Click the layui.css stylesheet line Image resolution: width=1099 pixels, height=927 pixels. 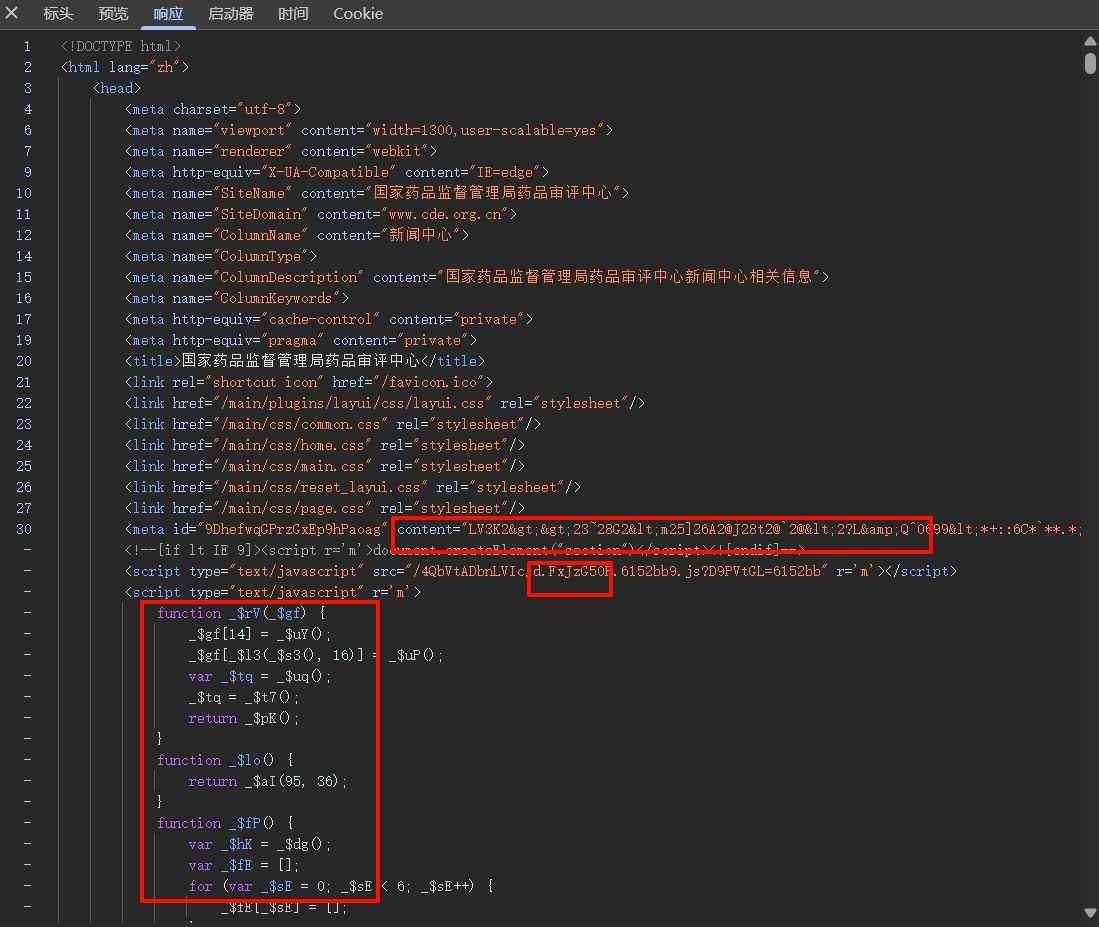[x=385, y=404]
